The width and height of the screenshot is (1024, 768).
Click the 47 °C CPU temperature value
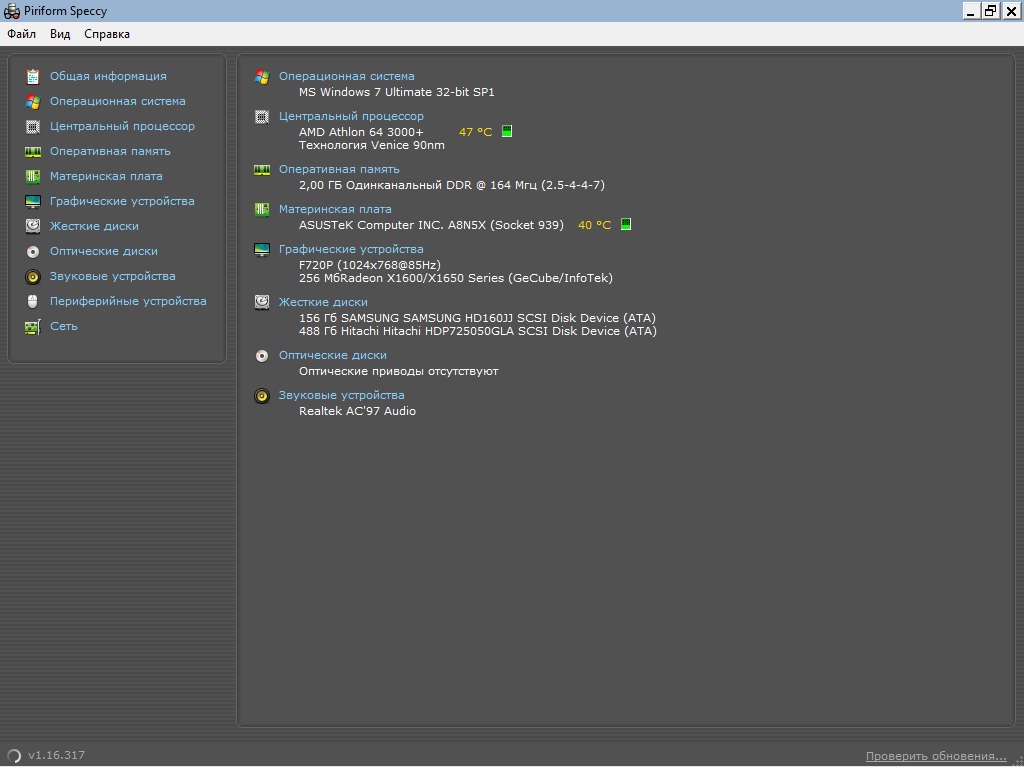coord(475,132)
